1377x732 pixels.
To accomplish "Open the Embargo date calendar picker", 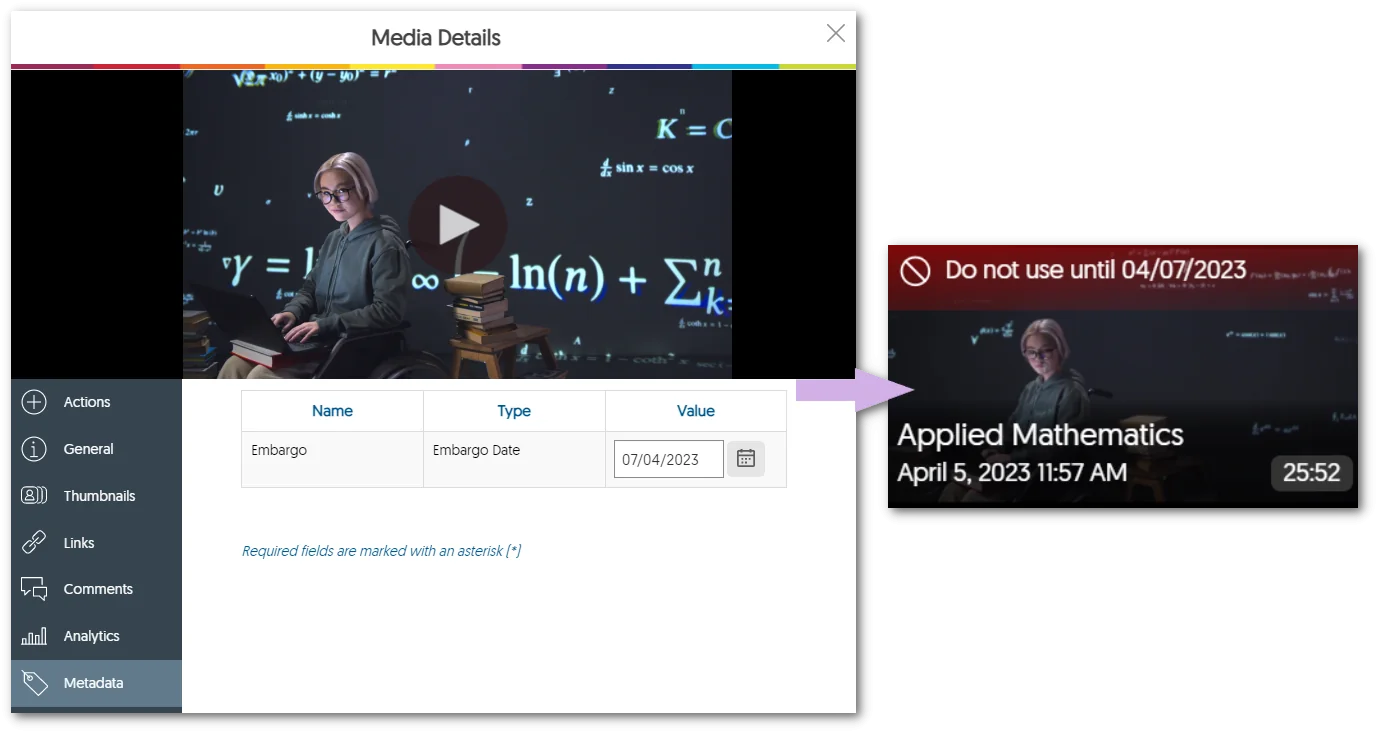I will click(x=745, y=459).
